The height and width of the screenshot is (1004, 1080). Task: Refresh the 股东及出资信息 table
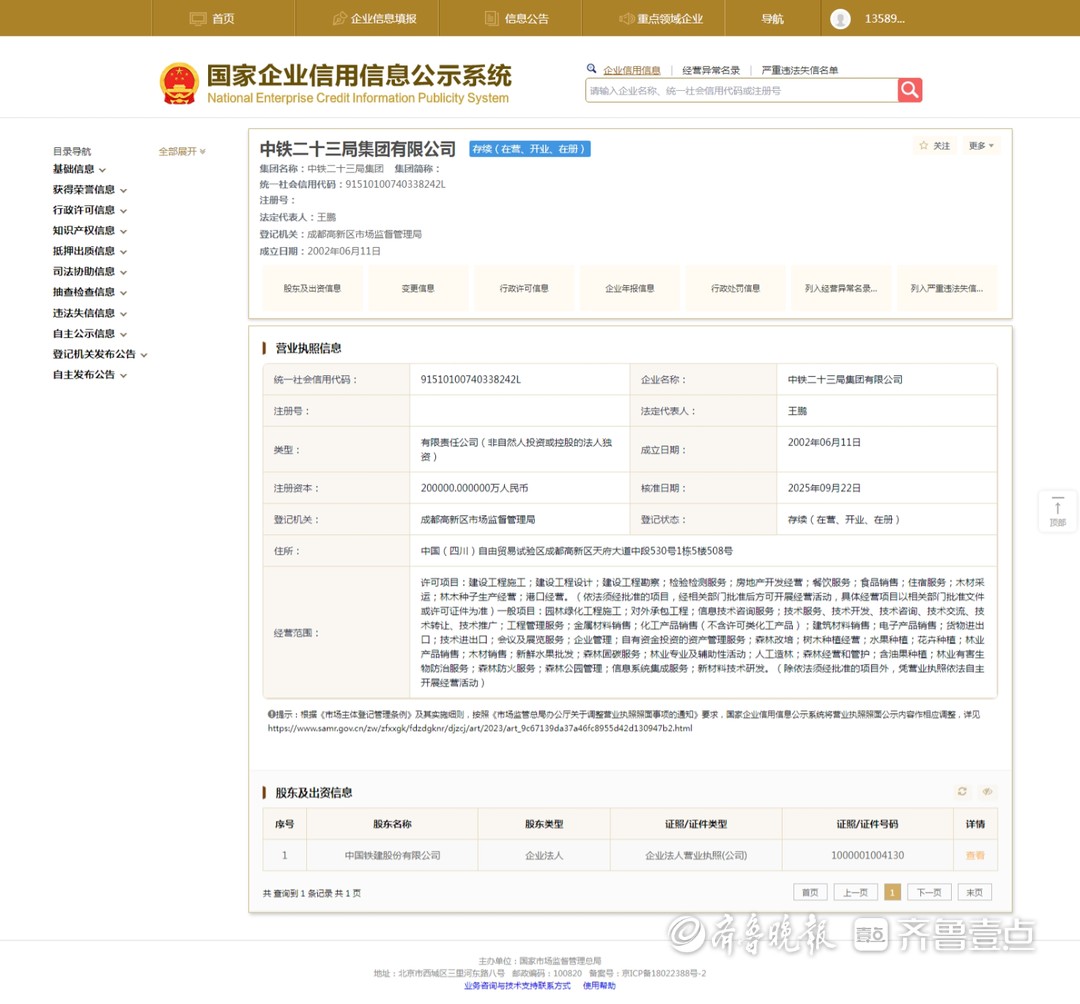point(962,791)
